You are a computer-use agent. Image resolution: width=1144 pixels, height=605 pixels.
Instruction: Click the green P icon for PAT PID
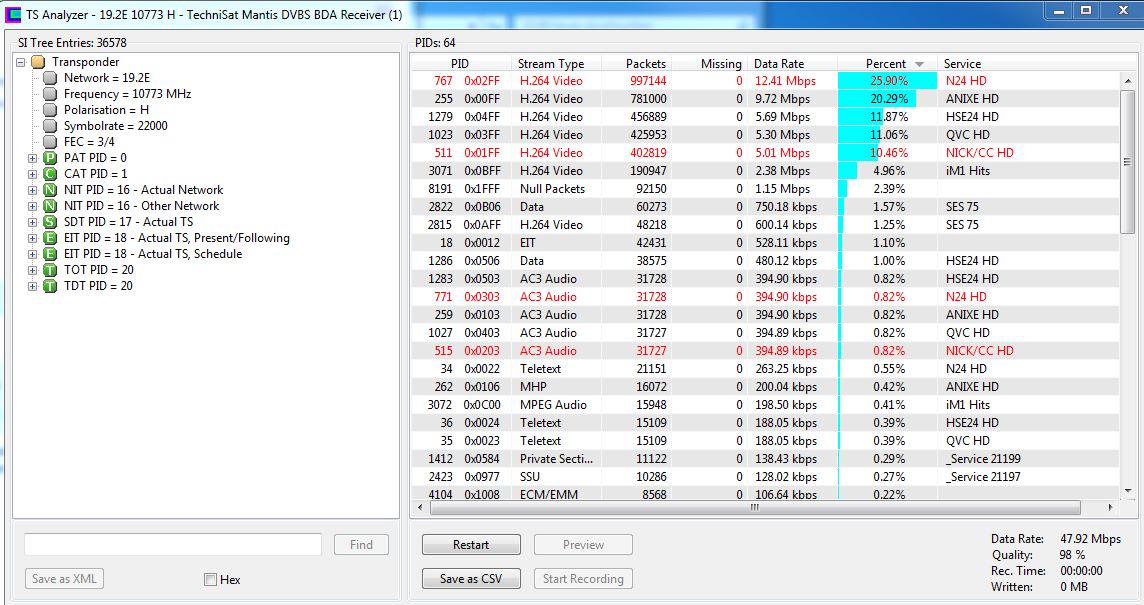click(50, 158)
